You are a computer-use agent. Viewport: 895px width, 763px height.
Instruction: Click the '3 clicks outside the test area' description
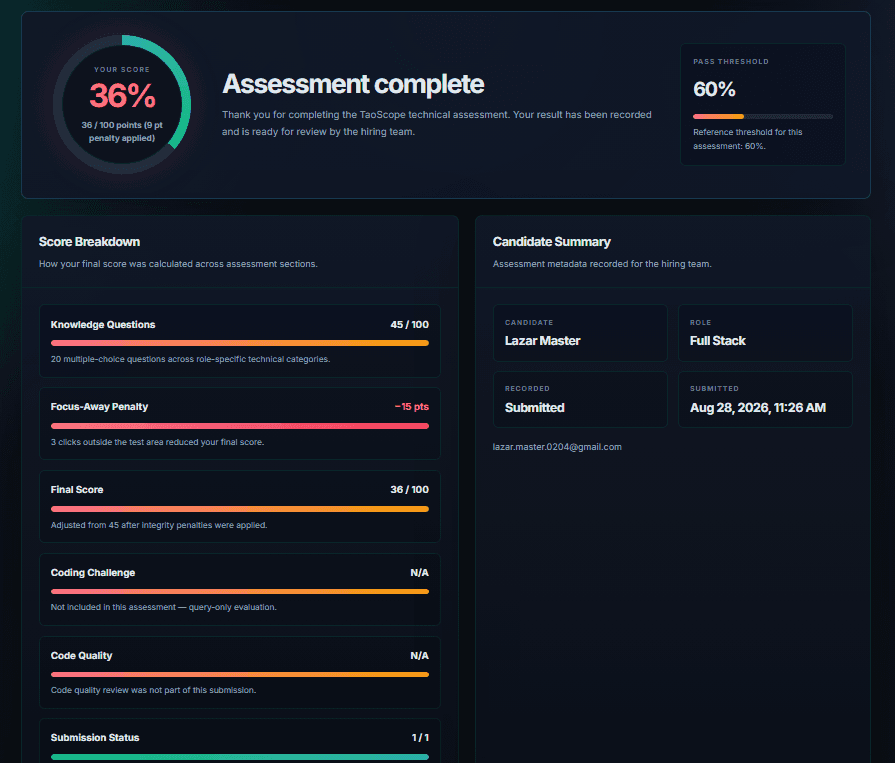158,442
